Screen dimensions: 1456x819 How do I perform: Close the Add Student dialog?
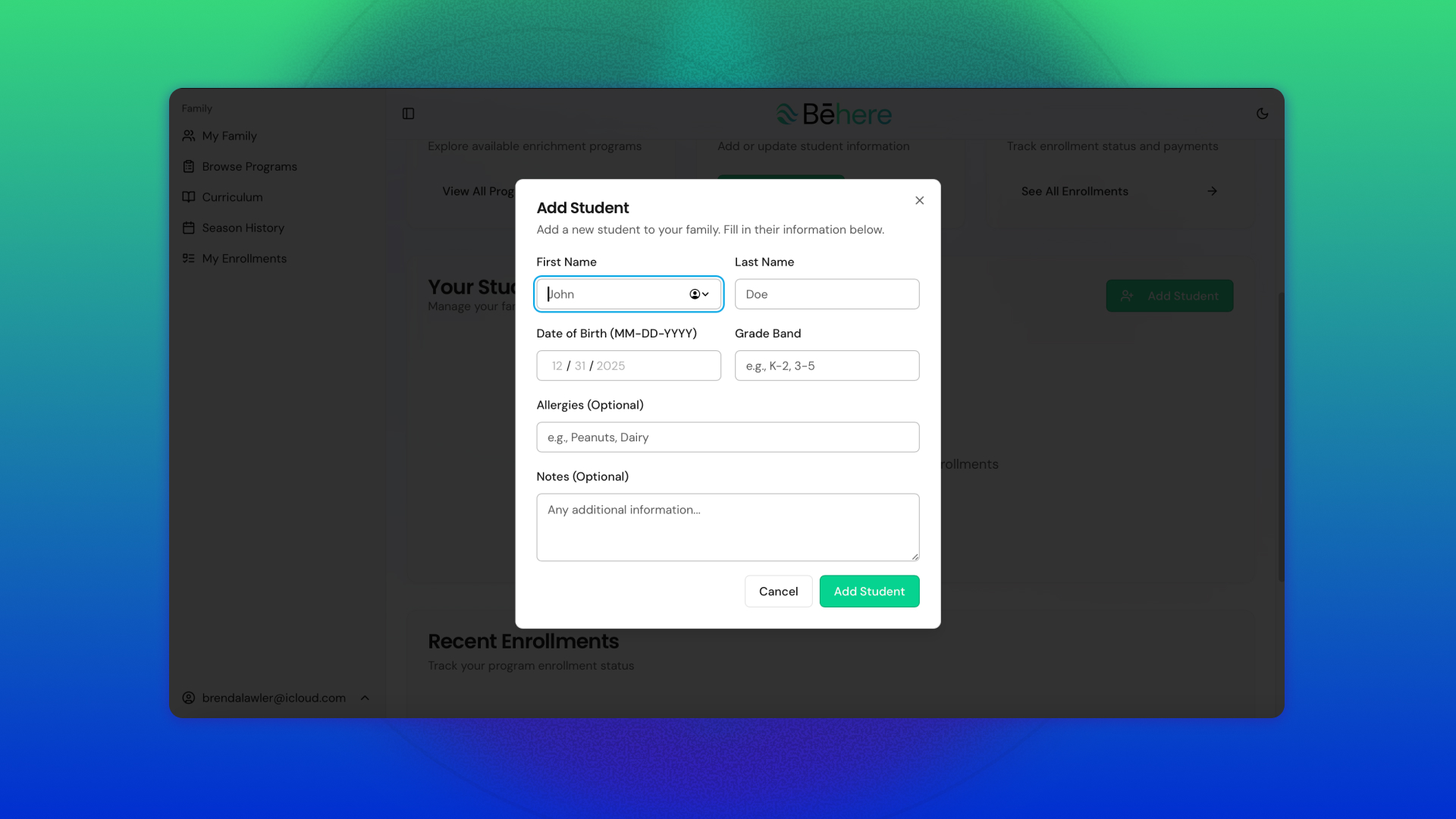919,200
